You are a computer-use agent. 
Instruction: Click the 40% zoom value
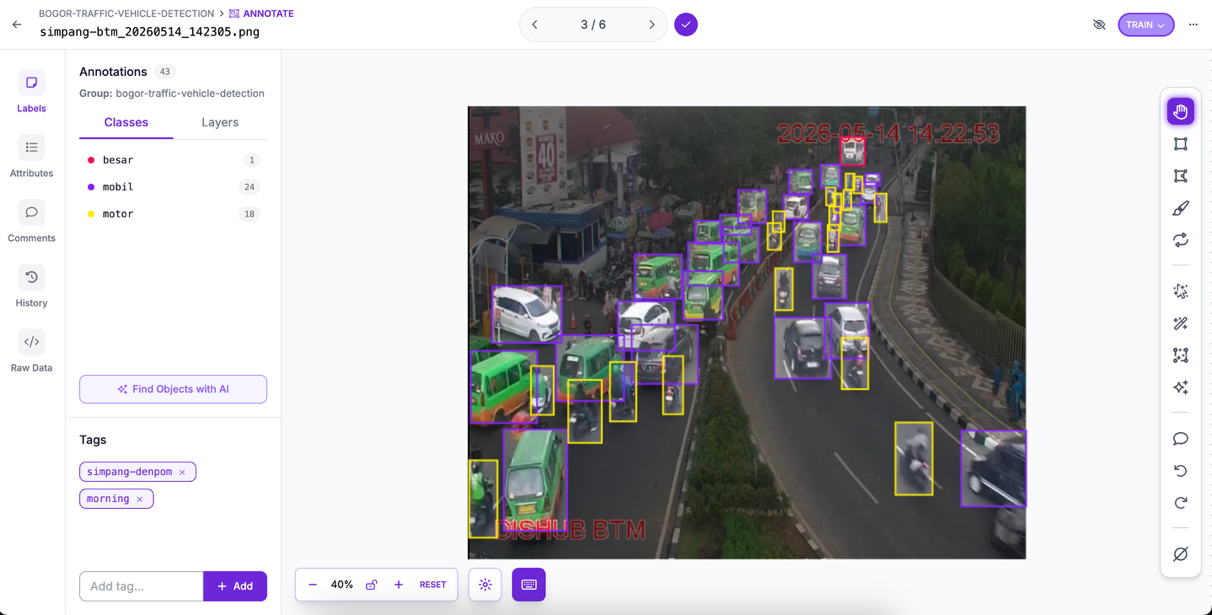(342, 585)
